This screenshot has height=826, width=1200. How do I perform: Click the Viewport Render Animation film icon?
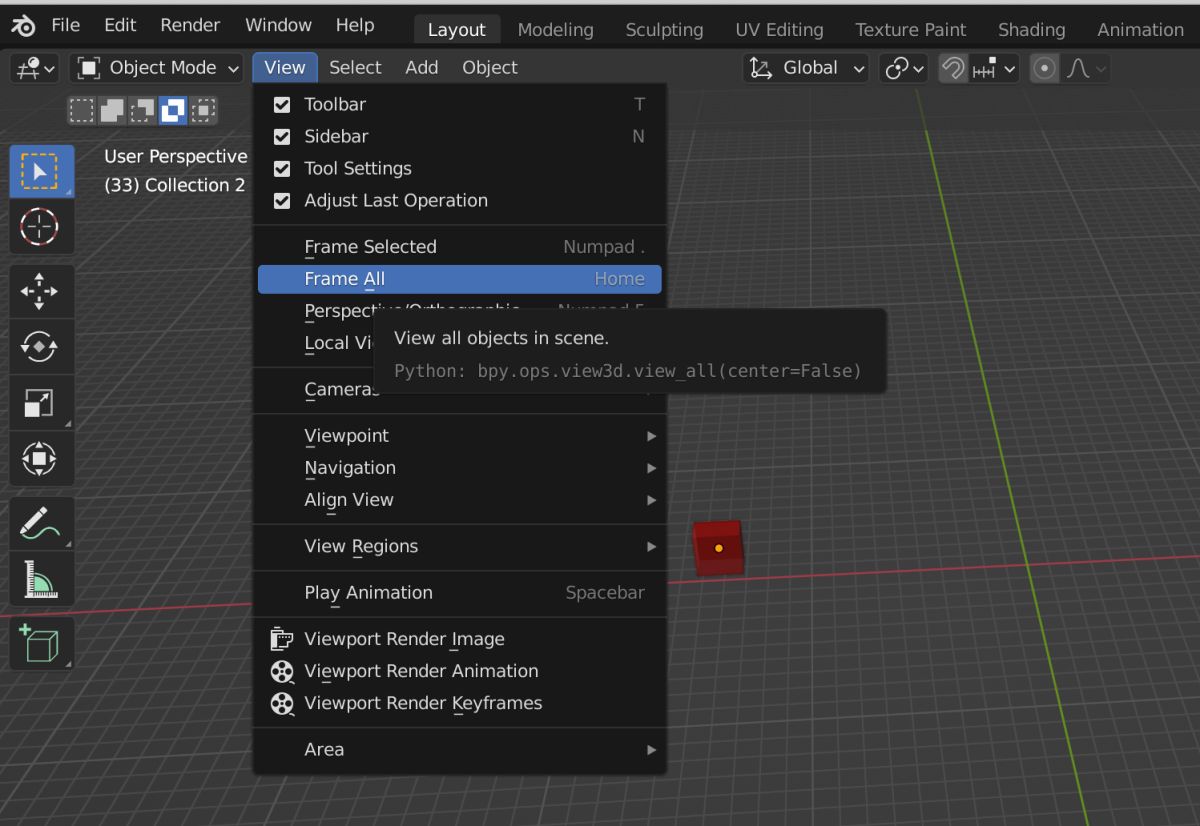282,671
